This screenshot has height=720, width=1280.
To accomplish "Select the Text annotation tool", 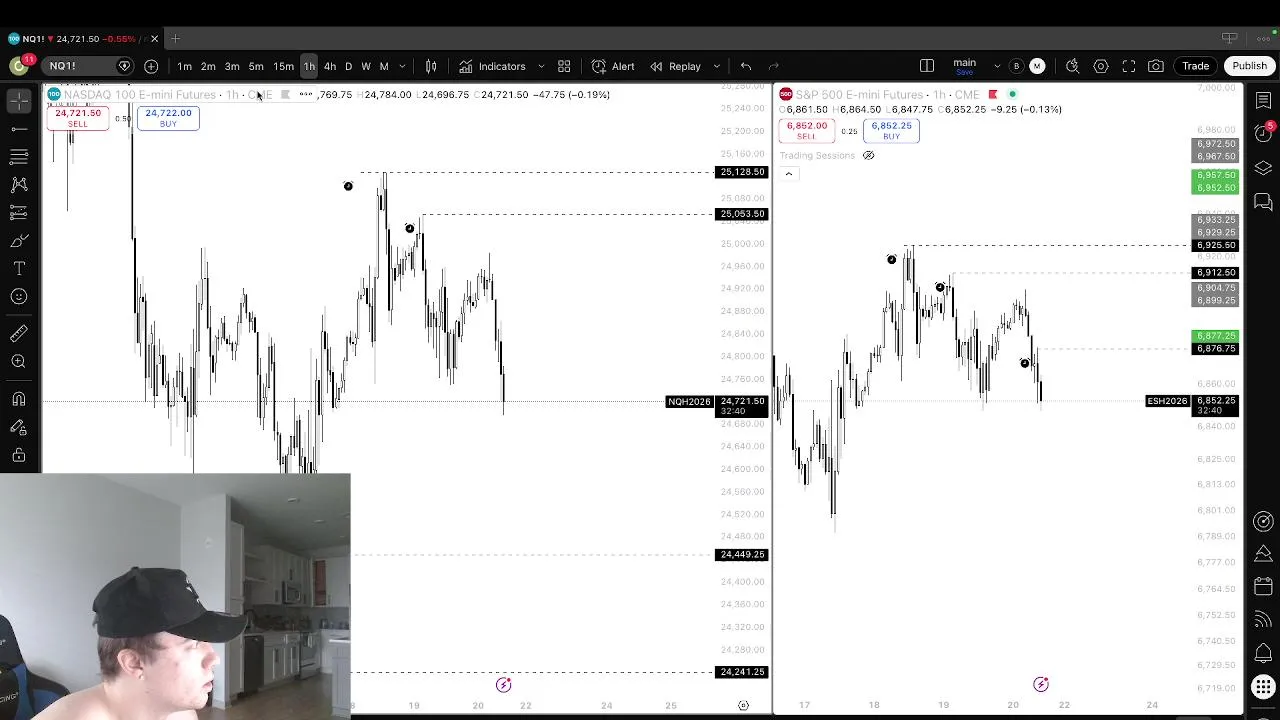I will pyautogui.click(x=19, y=269).
